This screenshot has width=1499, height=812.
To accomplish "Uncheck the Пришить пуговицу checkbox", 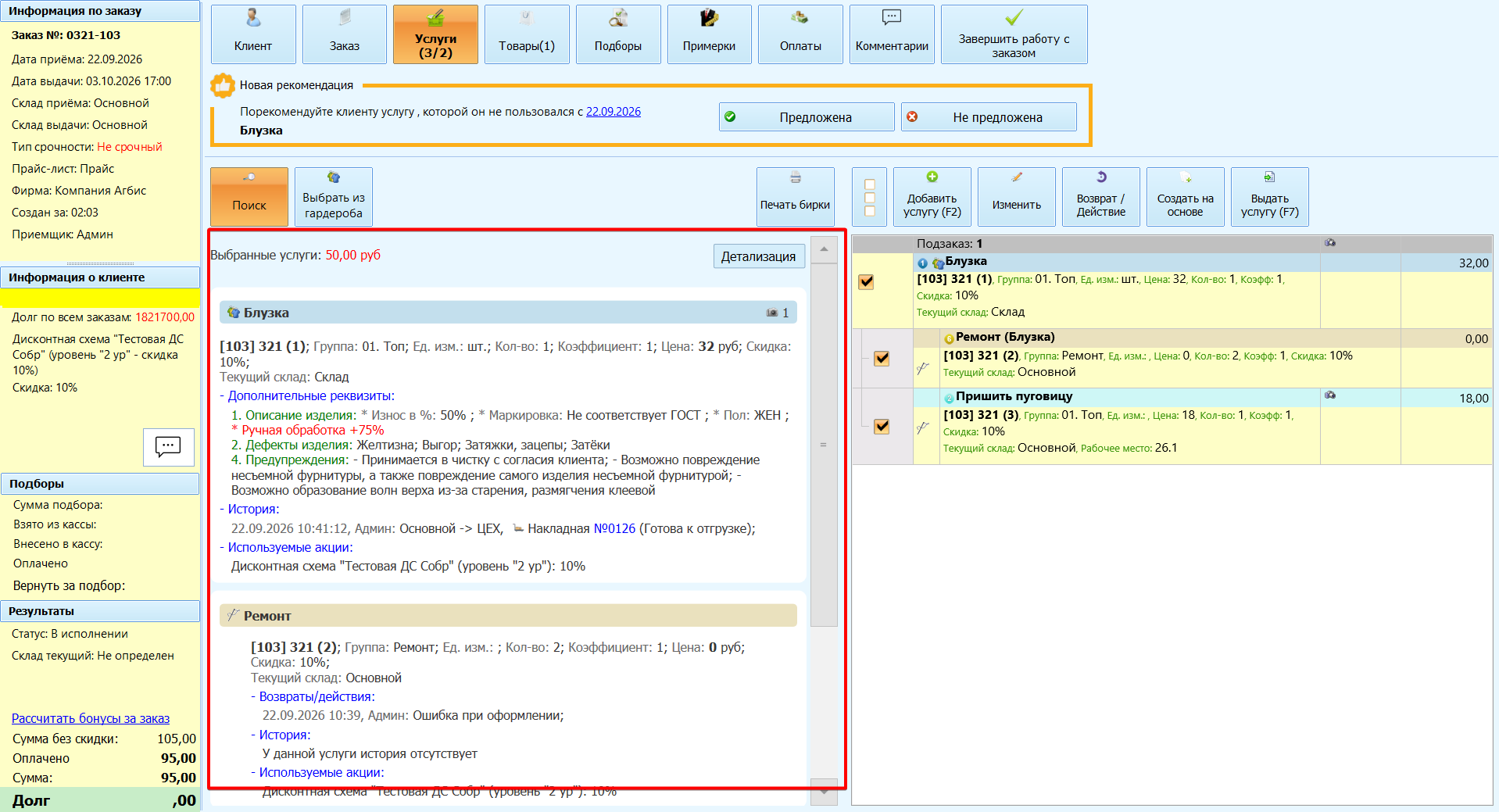I will click(882, 426).
